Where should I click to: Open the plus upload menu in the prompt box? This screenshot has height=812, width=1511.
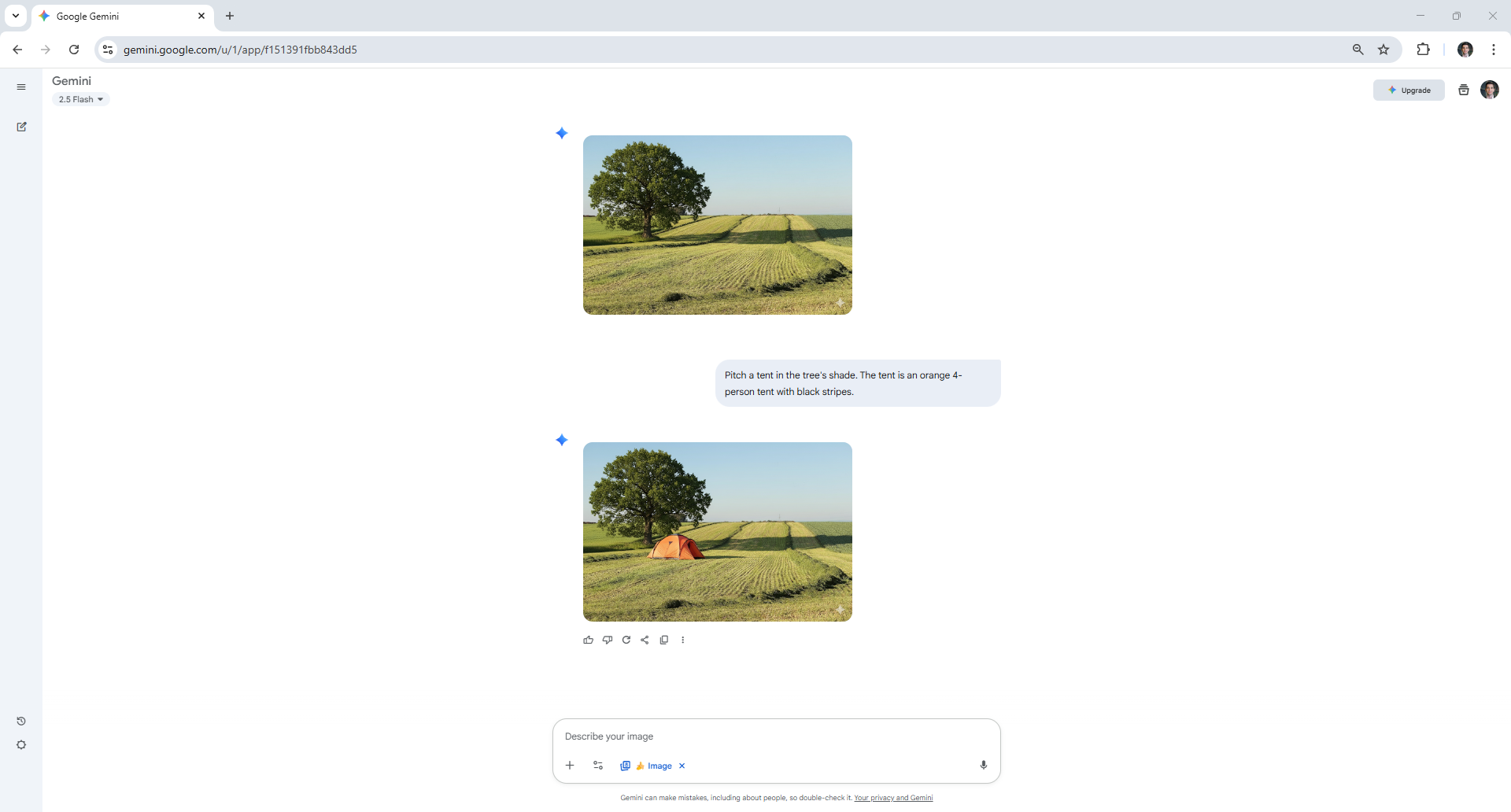570,766
